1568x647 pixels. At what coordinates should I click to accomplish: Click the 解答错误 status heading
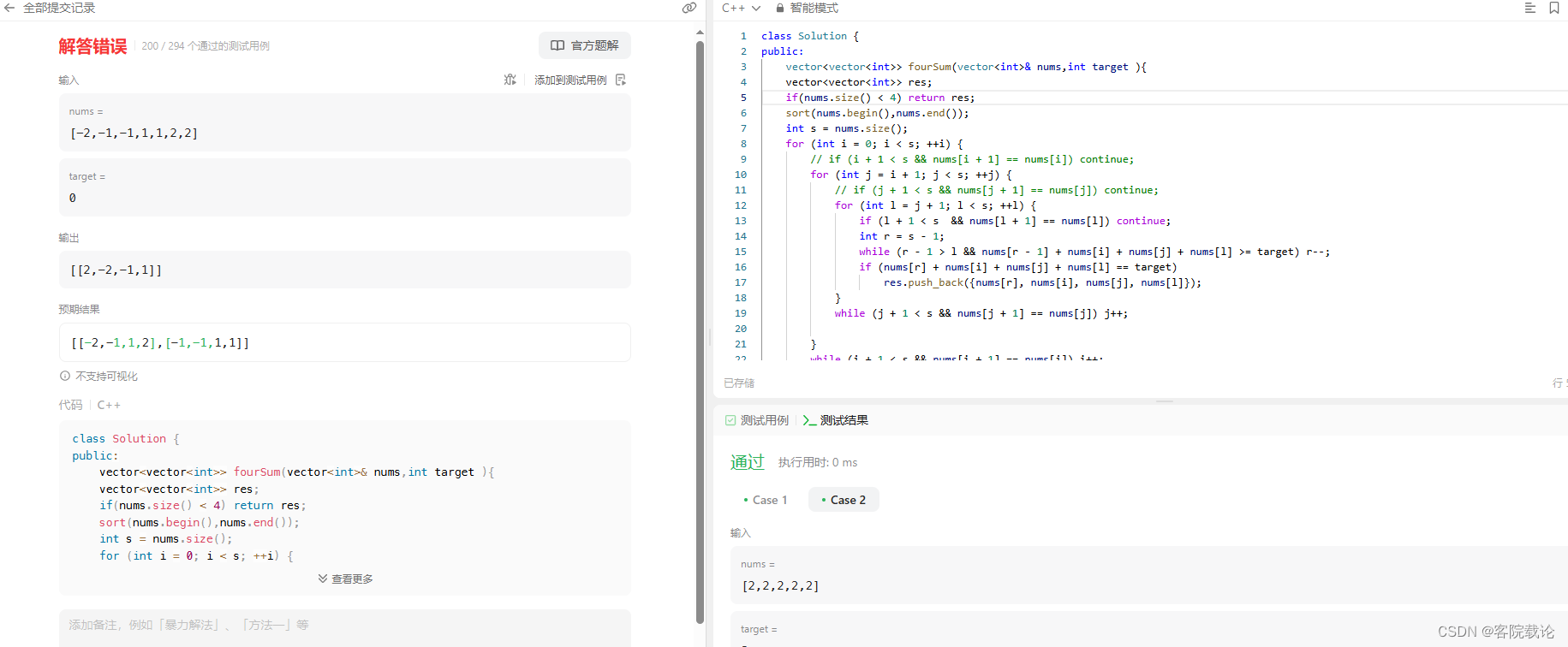[x=92, y=46]
